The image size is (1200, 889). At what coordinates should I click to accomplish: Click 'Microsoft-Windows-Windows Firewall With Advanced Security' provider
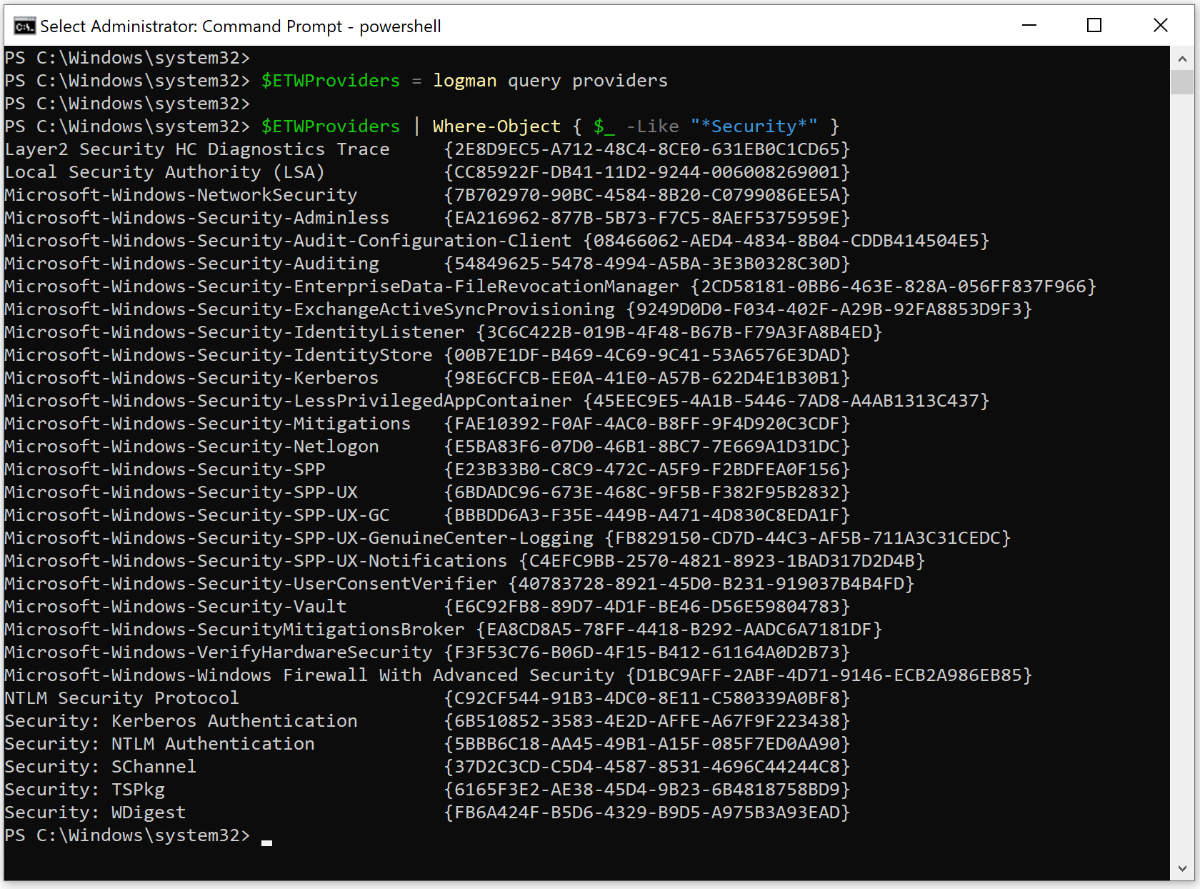click(x=310, y=675)
